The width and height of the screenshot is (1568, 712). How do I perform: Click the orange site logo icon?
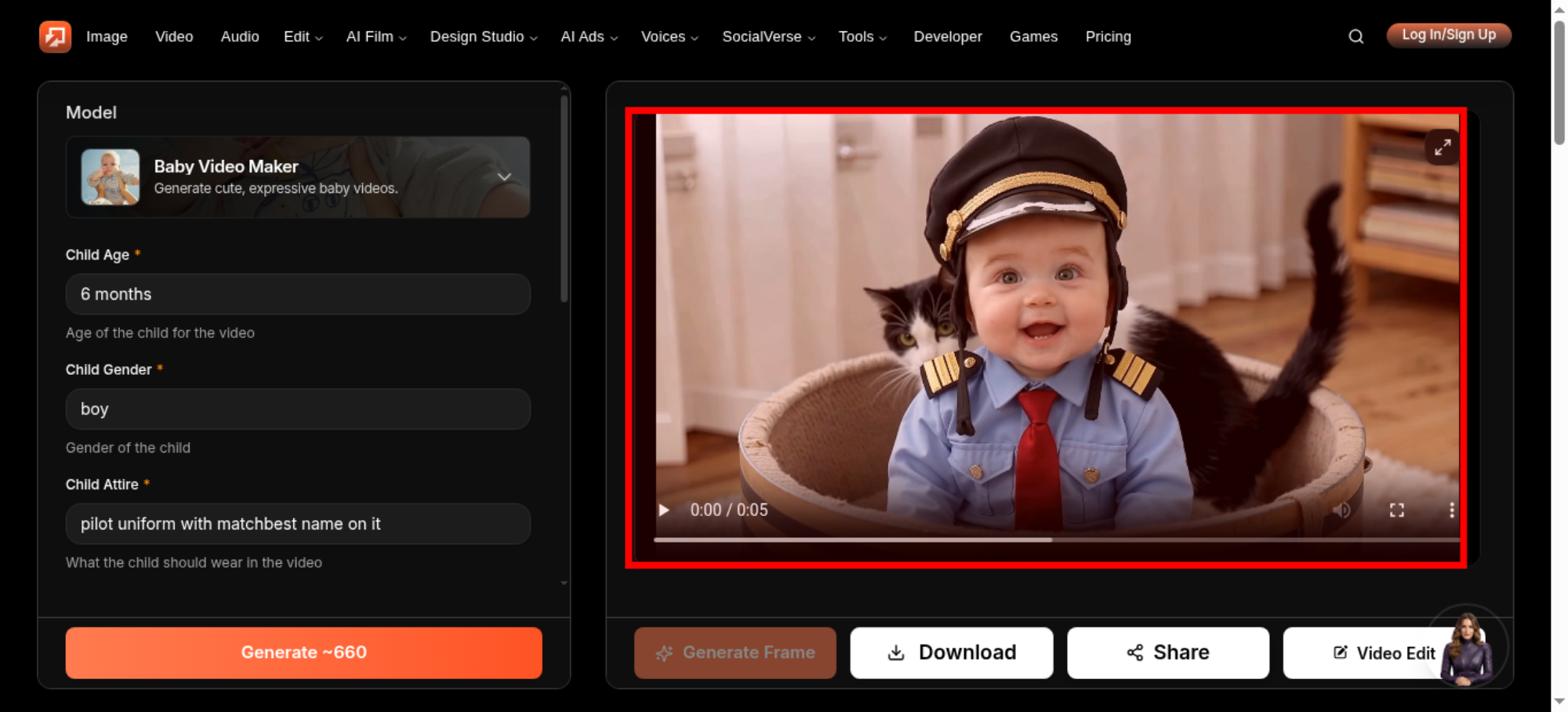click(x=55, y=36)
